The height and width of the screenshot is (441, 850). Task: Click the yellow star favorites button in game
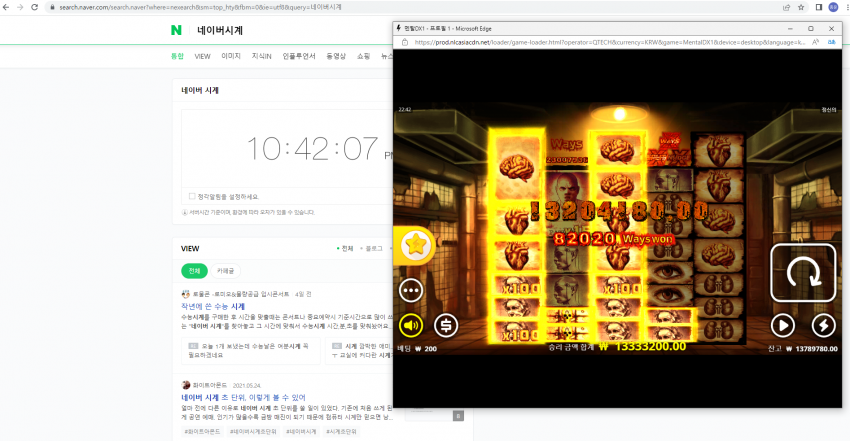point(416,245)
